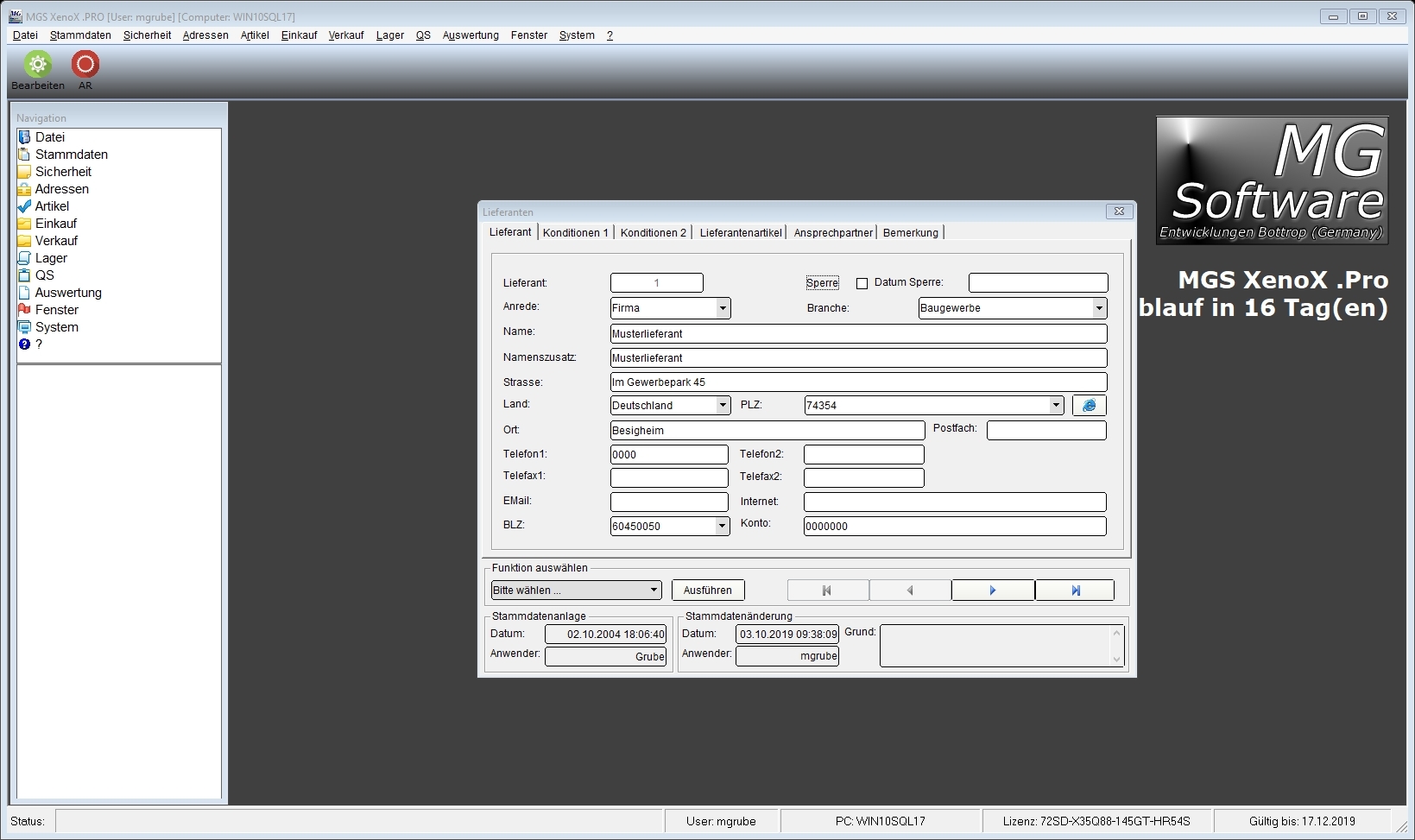
Task: Jump to the last supplier record
Action: point(1075,591)
